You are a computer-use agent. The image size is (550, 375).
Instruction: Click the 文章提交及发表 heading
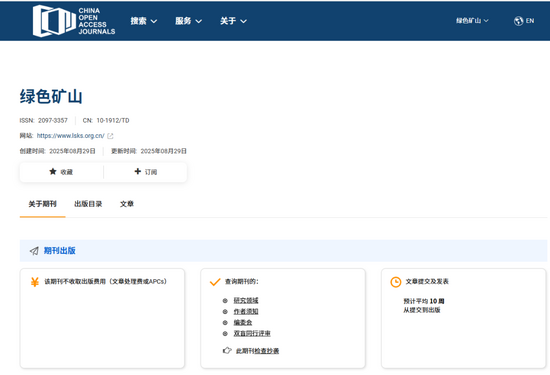click(427, 281)
